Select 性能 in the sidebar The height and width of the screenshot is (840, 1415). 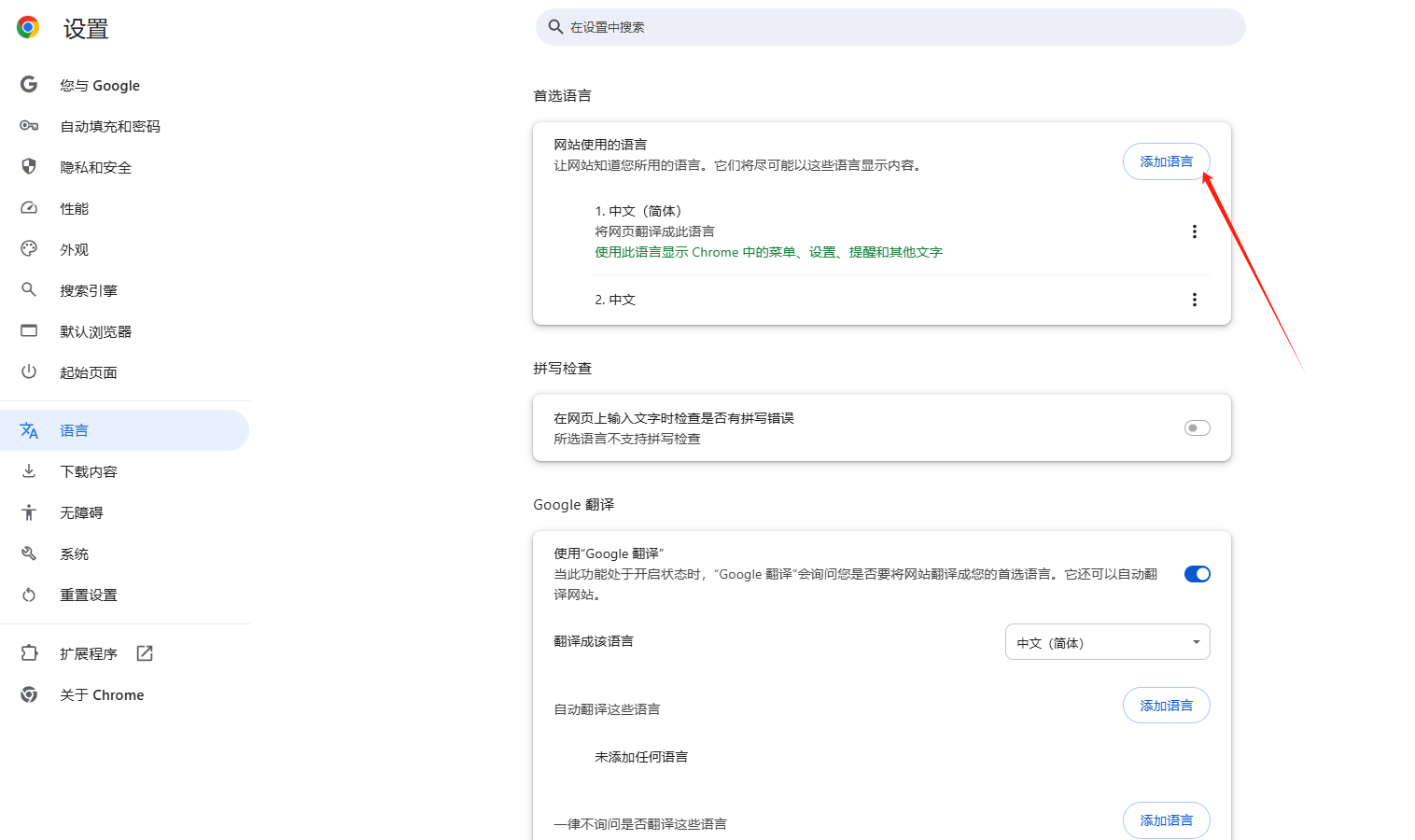pyautogui.click(x=125, y=208)
